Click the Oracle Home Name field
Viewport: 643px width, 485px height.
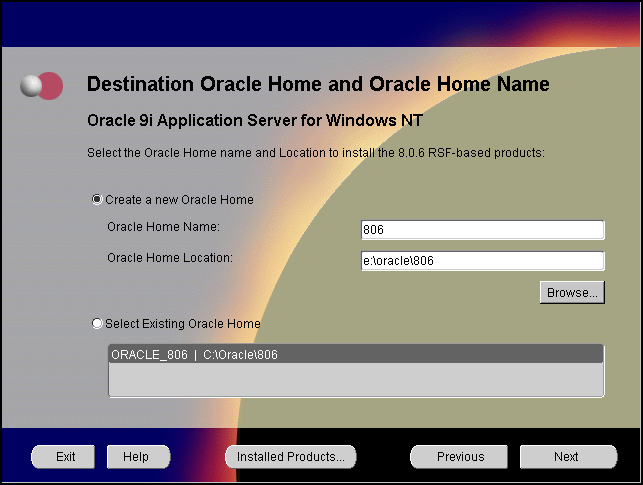(x=482, y=230)
